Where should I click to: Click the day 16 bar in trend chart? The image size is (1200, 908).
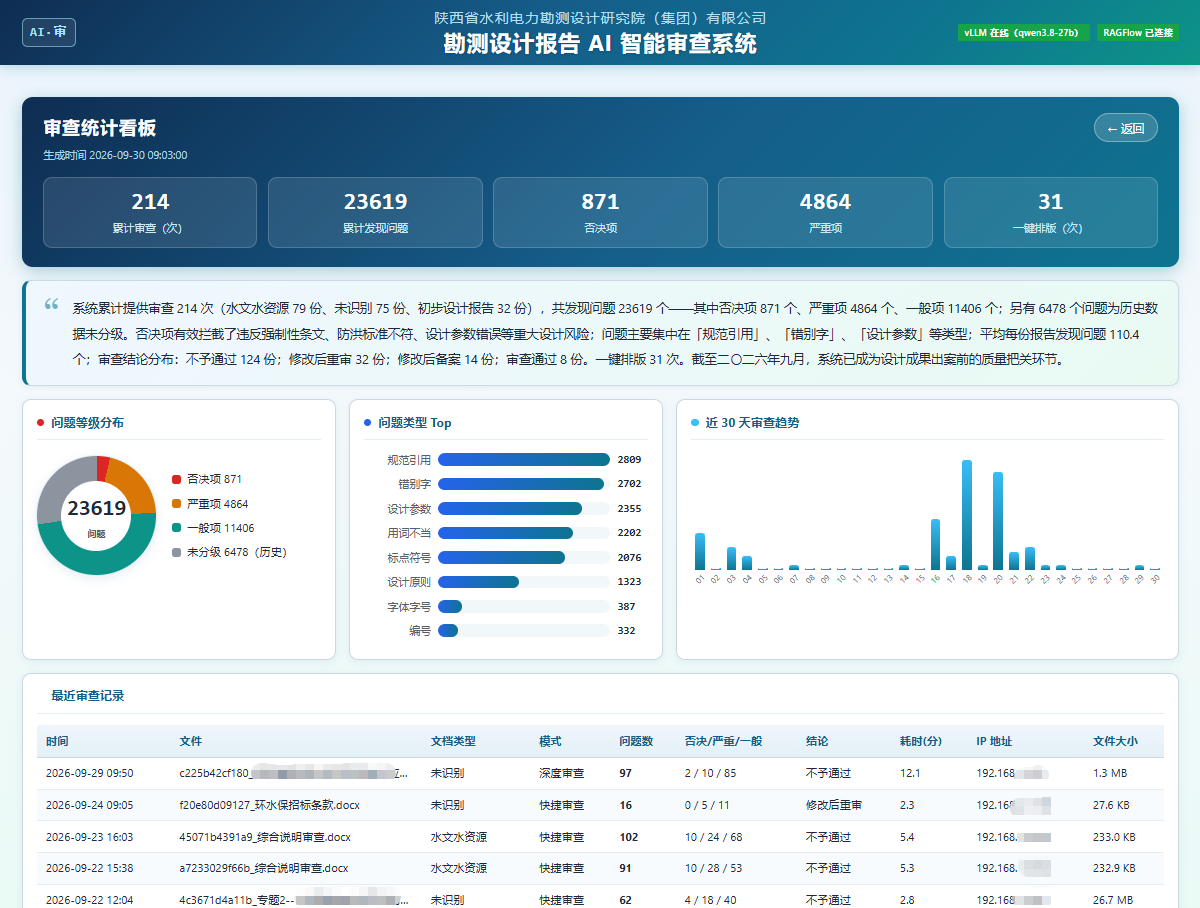pos(935,544)
